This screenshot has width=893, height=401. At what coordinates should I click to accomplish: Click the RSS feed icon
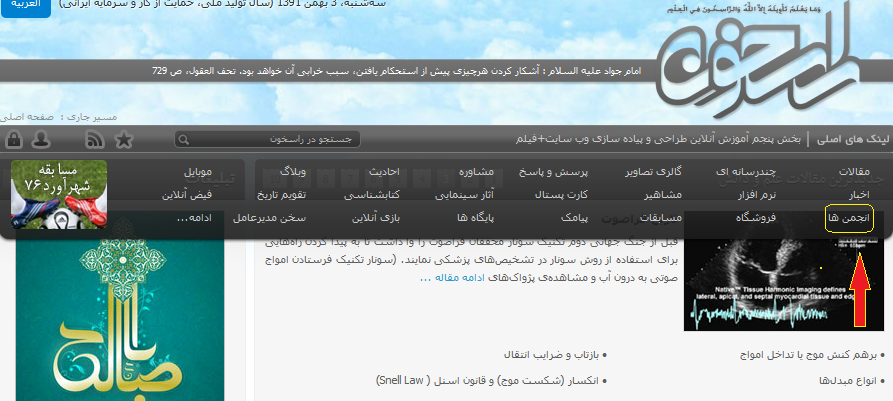[x=95, y=140]
